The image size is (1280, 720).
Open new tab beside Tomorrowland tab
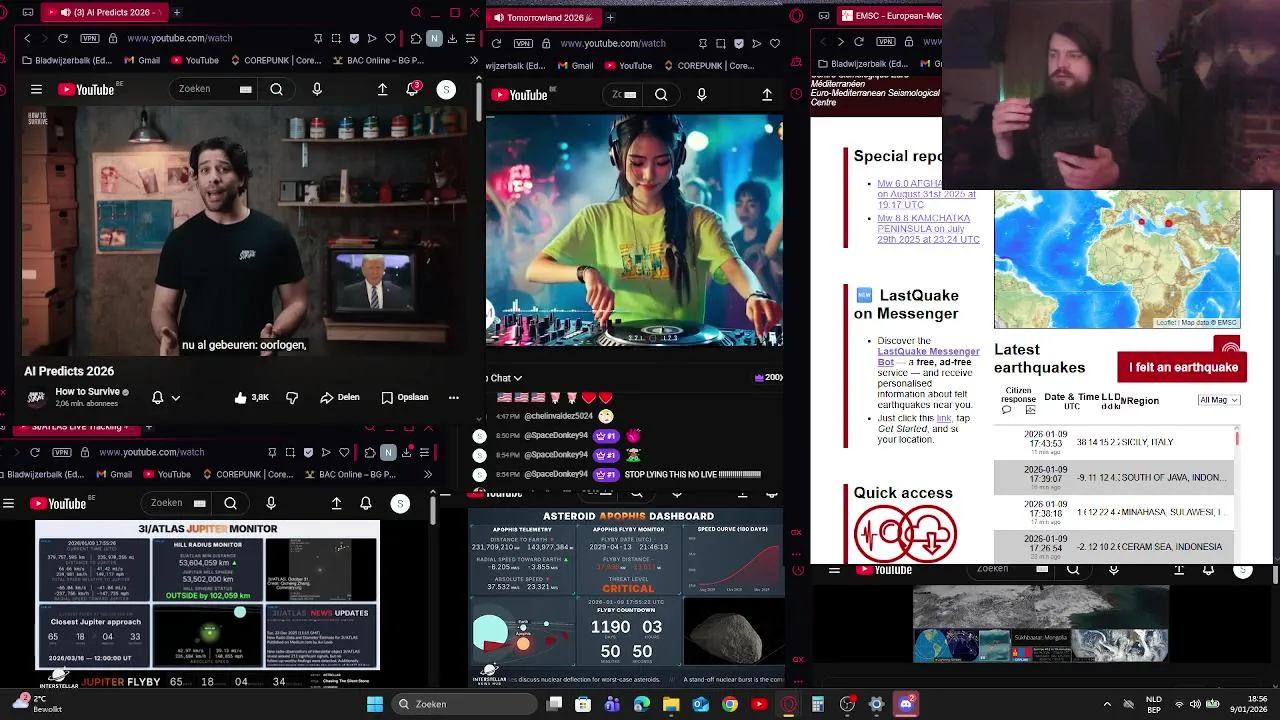click(x=610, y=17)
